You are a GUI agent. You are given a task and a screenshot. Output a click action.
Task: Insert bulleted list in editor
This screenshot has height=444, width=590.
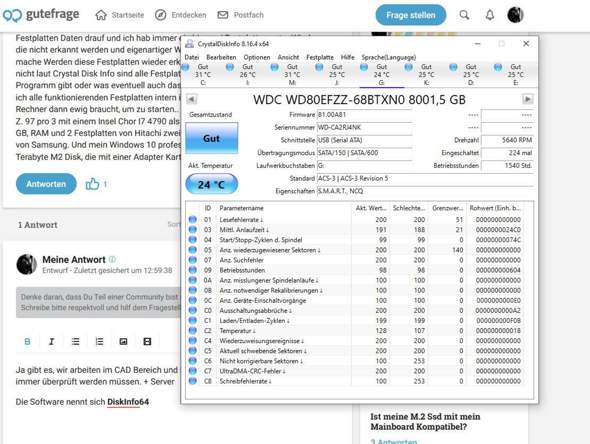tap(75, 342)
